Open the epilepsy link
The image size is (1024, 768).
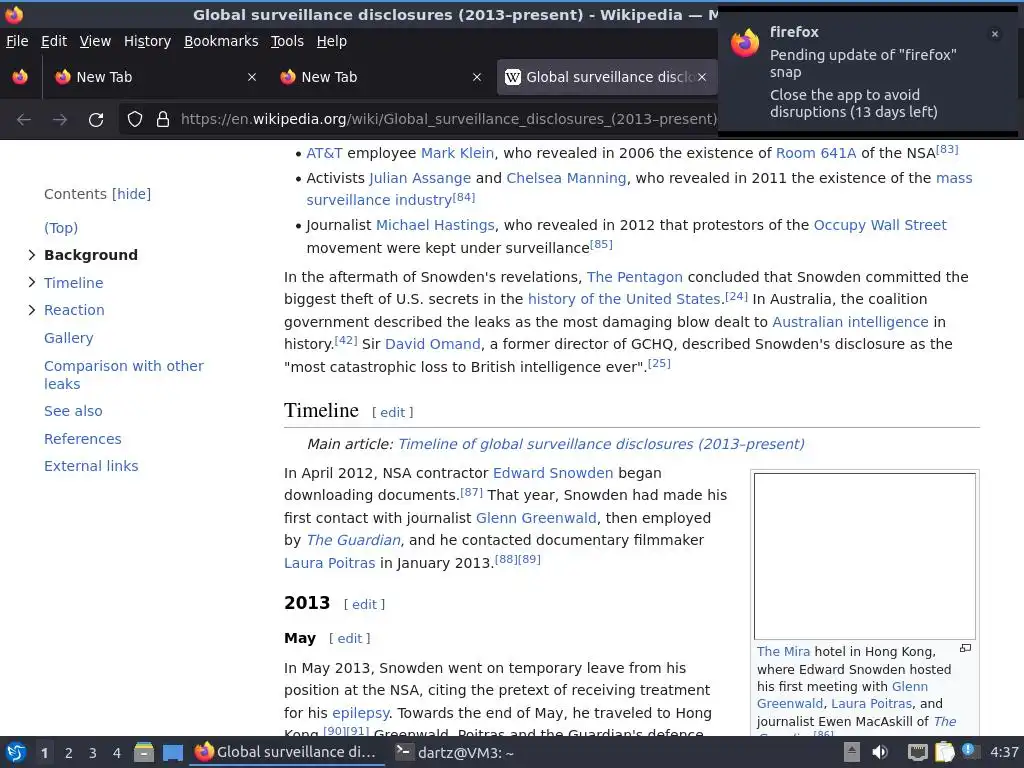coord(360,713)
